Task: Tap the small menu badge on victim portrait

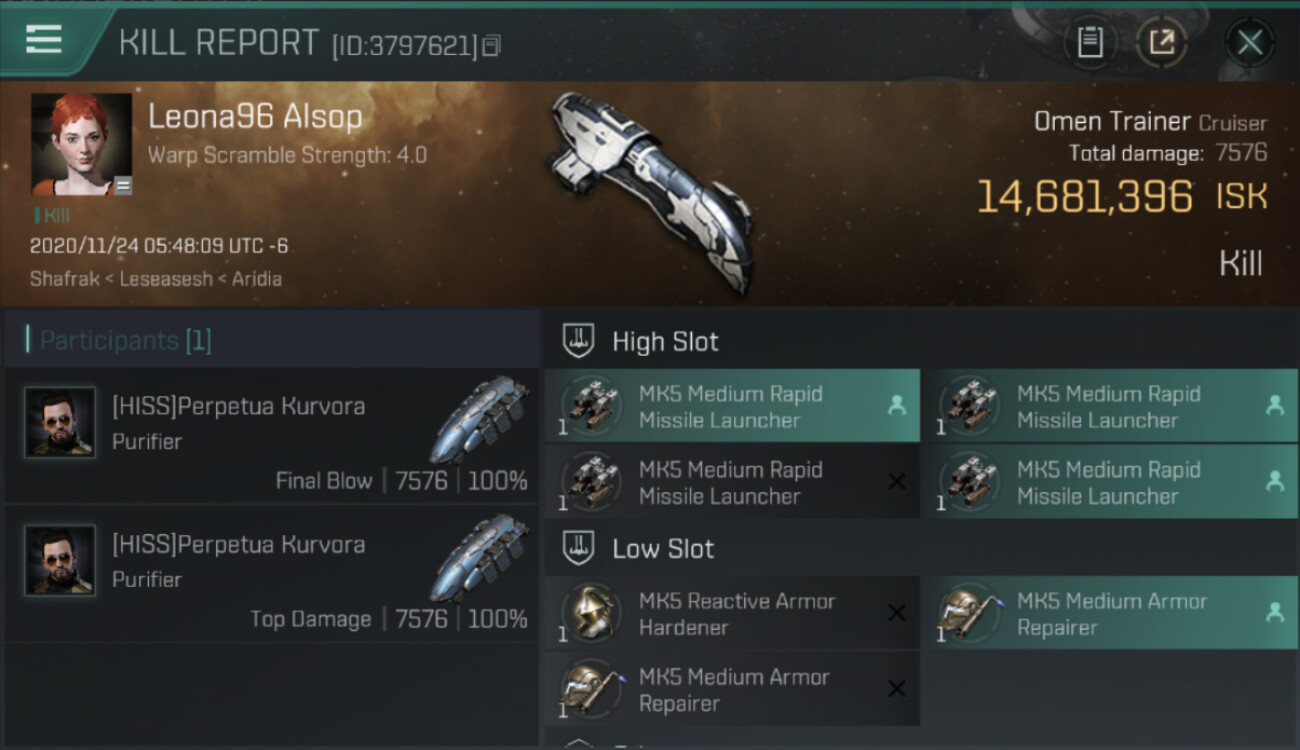Action: 122,185
